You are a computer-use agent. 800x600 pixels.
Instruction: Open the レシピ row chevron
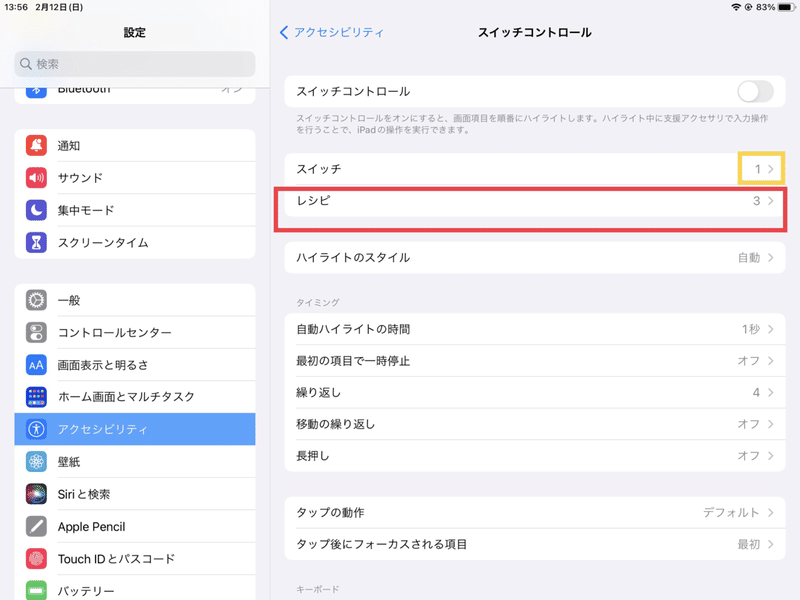(x=770, y=201)
